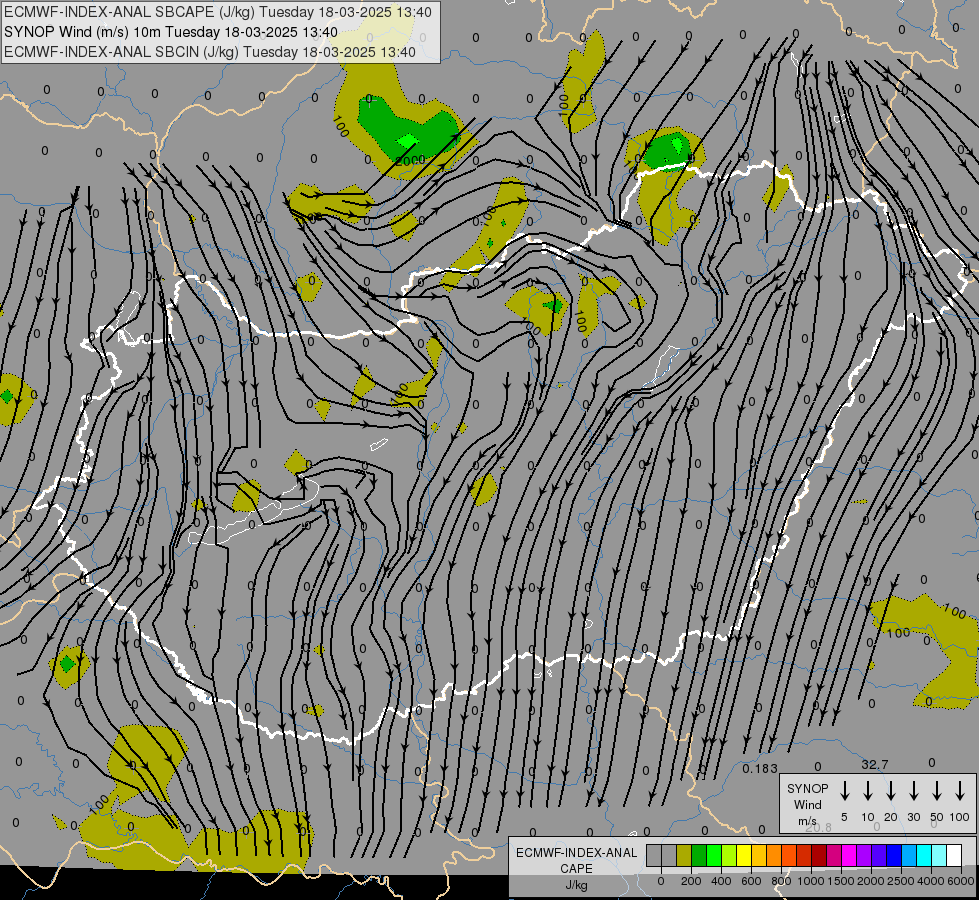The height and width of the screenshot is (900, 979).
Task: Pick the amber swatch left of 800
Action: click(x=774, y=855)
